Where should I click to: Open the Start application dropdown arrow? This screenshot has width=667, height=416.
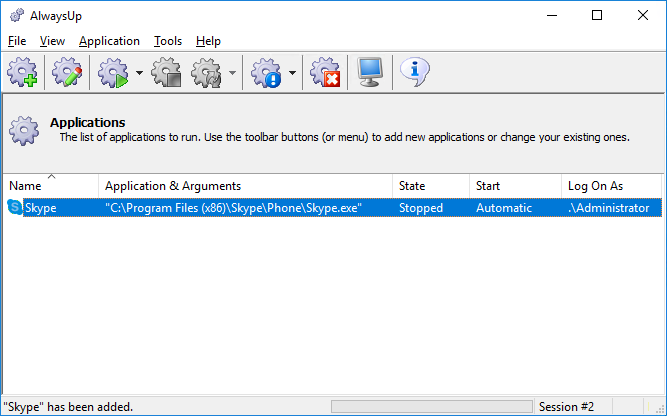coord(139,73)
